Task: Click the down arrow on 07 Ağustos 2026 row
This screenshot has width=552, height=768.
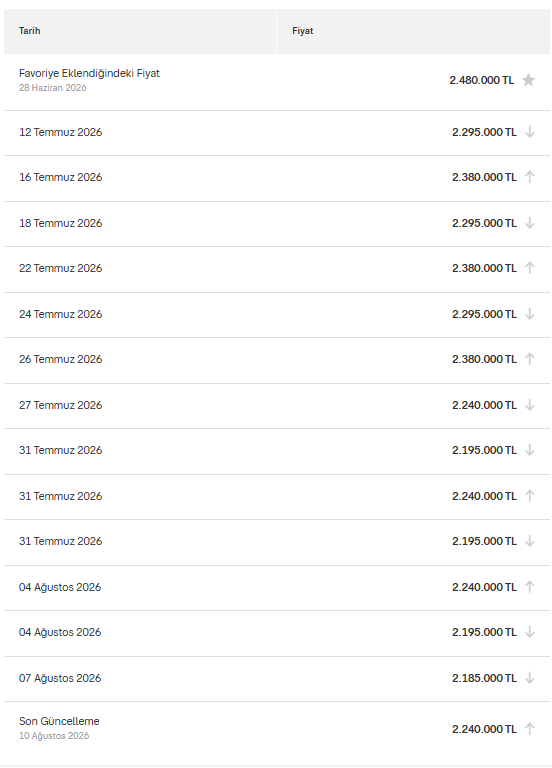Action: pos(529,678)
